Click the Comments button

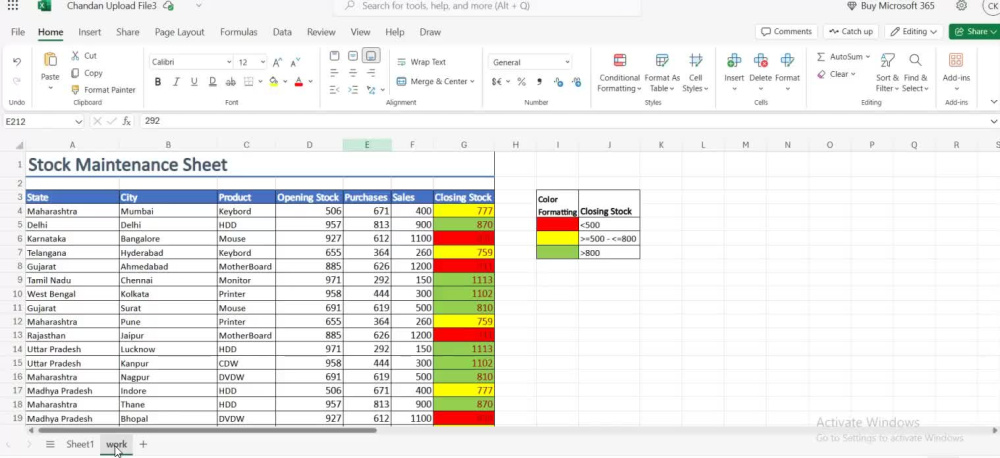[786, 31]
